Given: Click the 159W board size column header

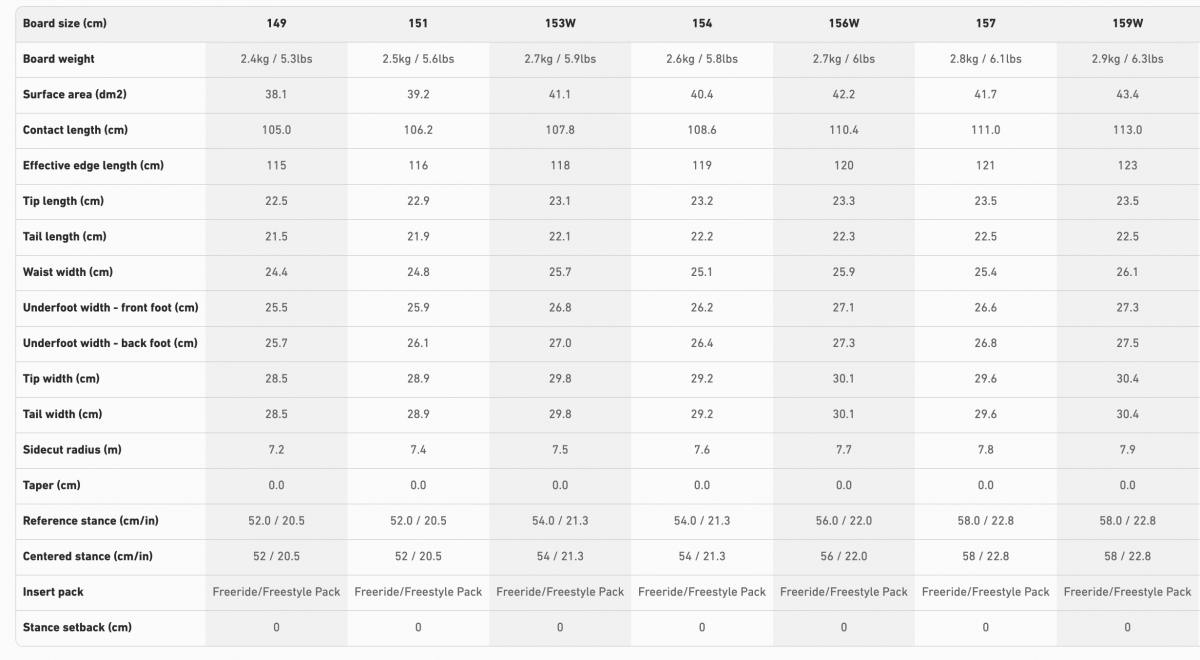Looking at the screenshot, I should click(1128, 23).
